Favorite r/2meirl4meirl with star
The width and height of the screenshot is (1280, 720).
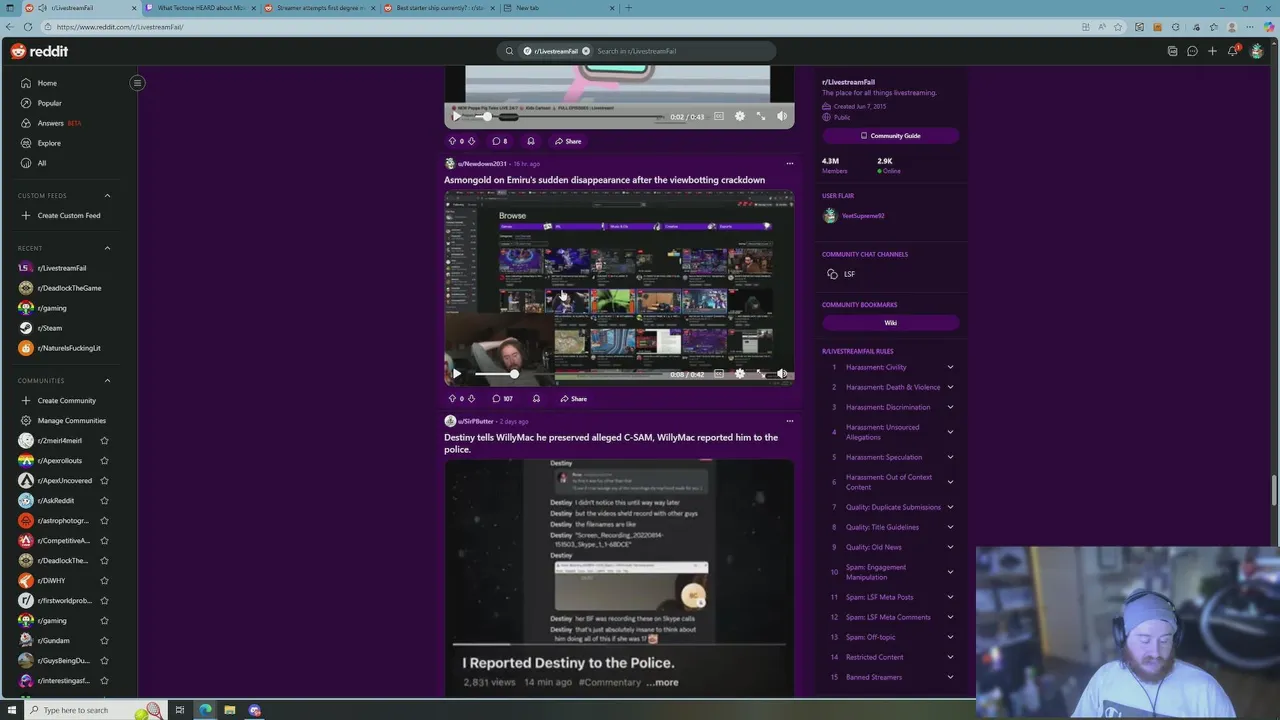104,440
